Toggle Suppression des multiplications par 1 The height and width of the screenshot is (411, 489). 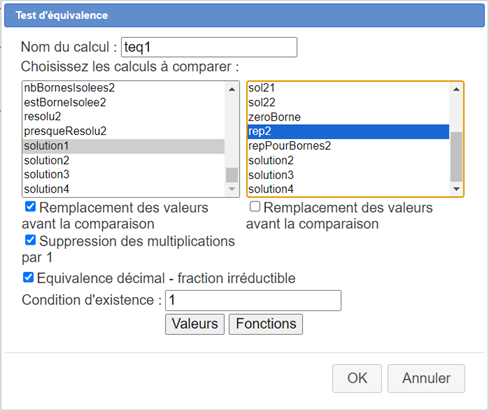coord(30,240)
